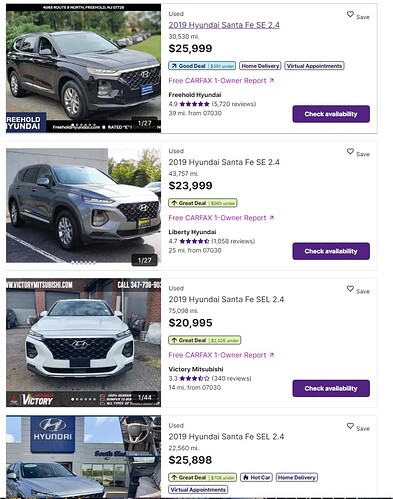The image size is (393, 499).
Task: Open the 2019 Hyundai Santa Fe SE 2.4 title link
Action: coord(224,25)
